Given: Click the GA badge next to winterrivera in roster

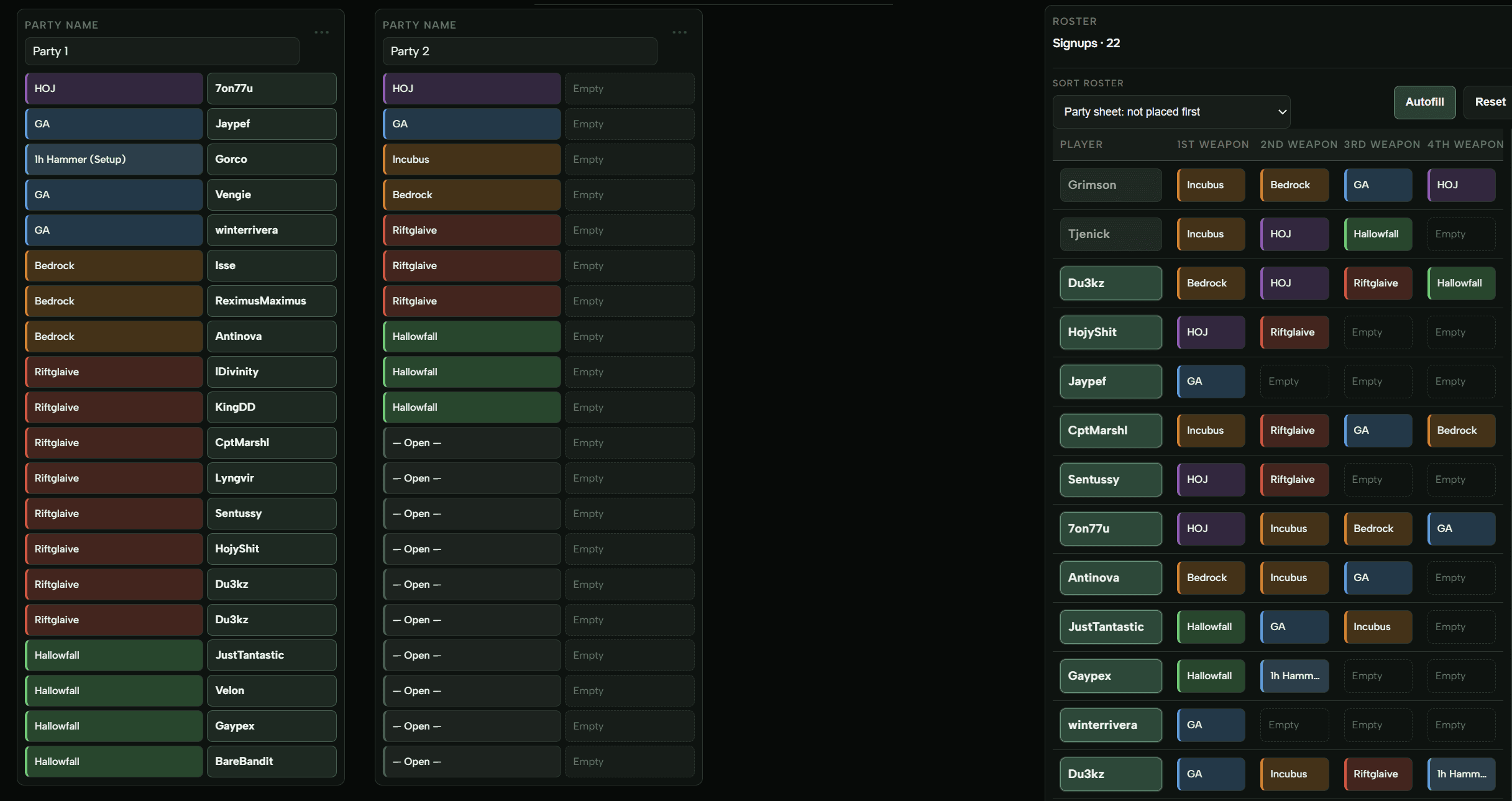Looking at the screenshot, I should [x=1209, y=725].
